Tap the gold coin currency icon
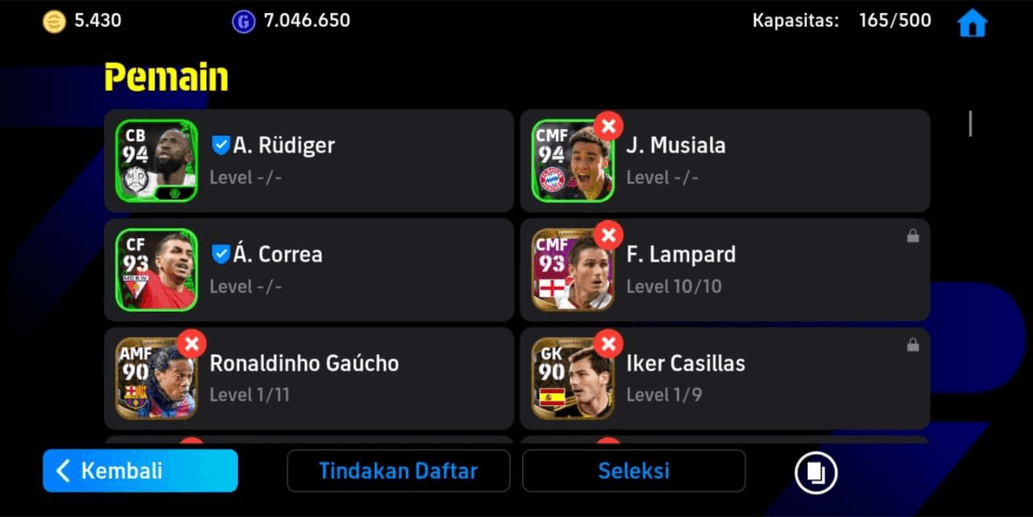The width and height of the screenshot is (1033, 517). (55, 22)
